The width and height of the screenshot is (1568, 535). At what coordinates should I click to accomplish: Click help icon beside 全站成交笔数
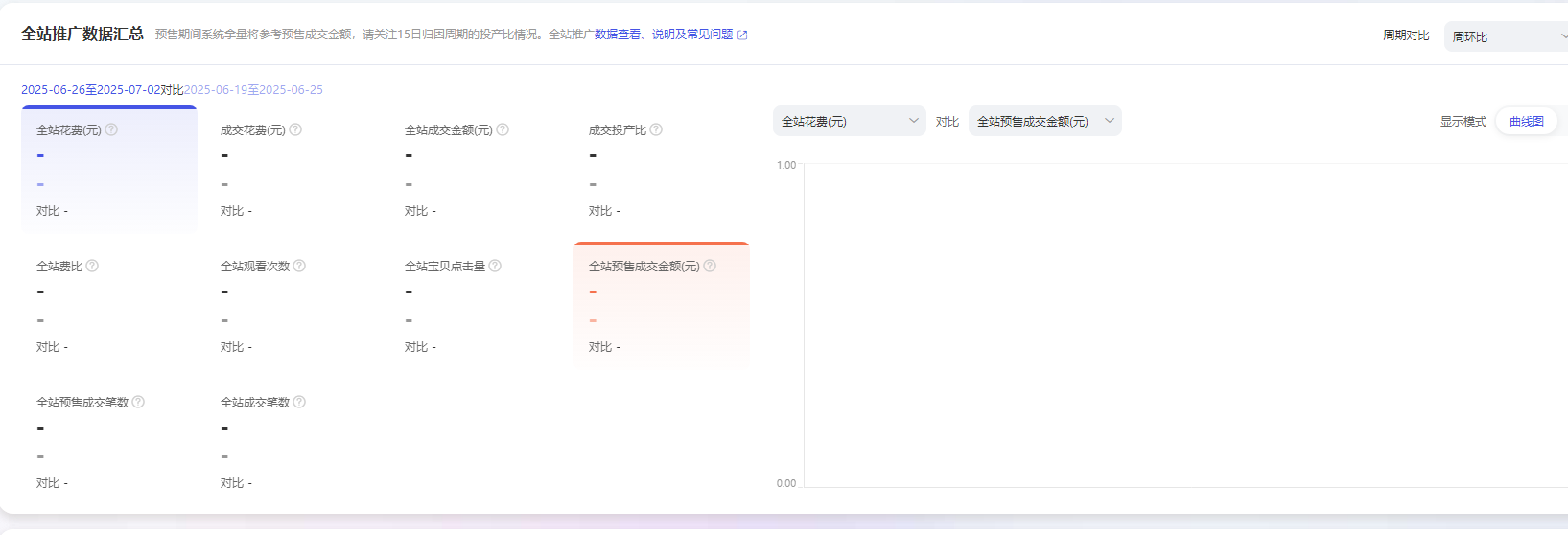299,402
